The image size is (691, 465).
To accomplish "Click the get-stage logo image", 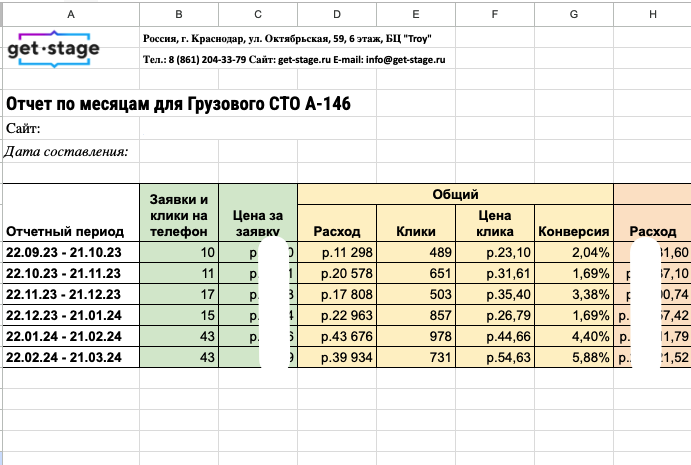I will (x=54, y=48).
